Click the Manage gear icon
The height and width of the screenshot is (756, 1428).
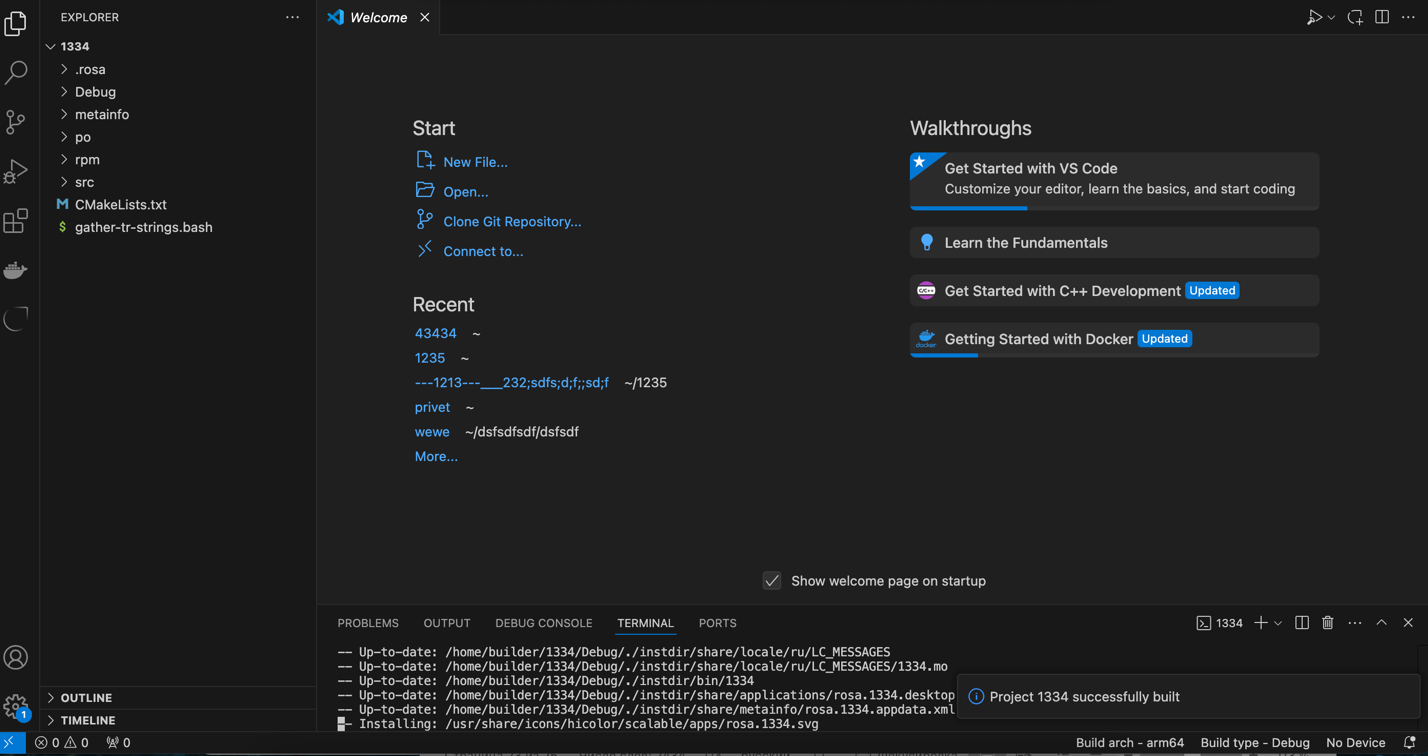(16, 706)
